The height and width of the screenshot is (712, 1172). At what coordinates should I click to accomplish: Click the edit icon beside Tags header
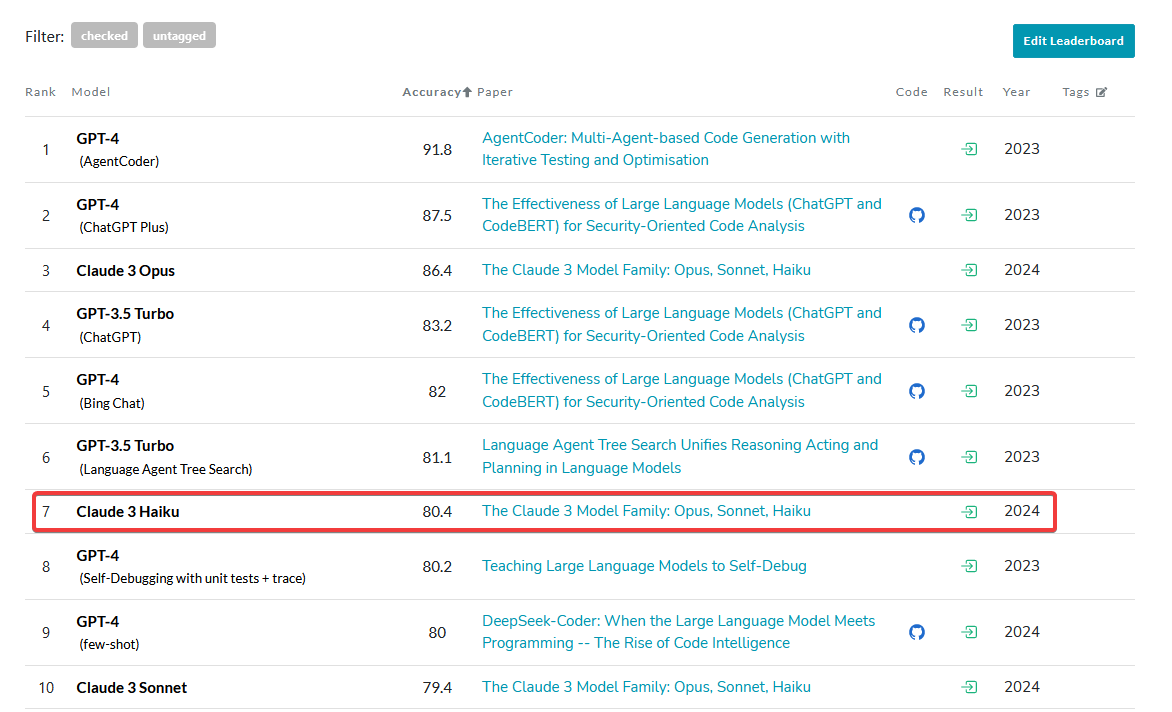[1101, 92]
